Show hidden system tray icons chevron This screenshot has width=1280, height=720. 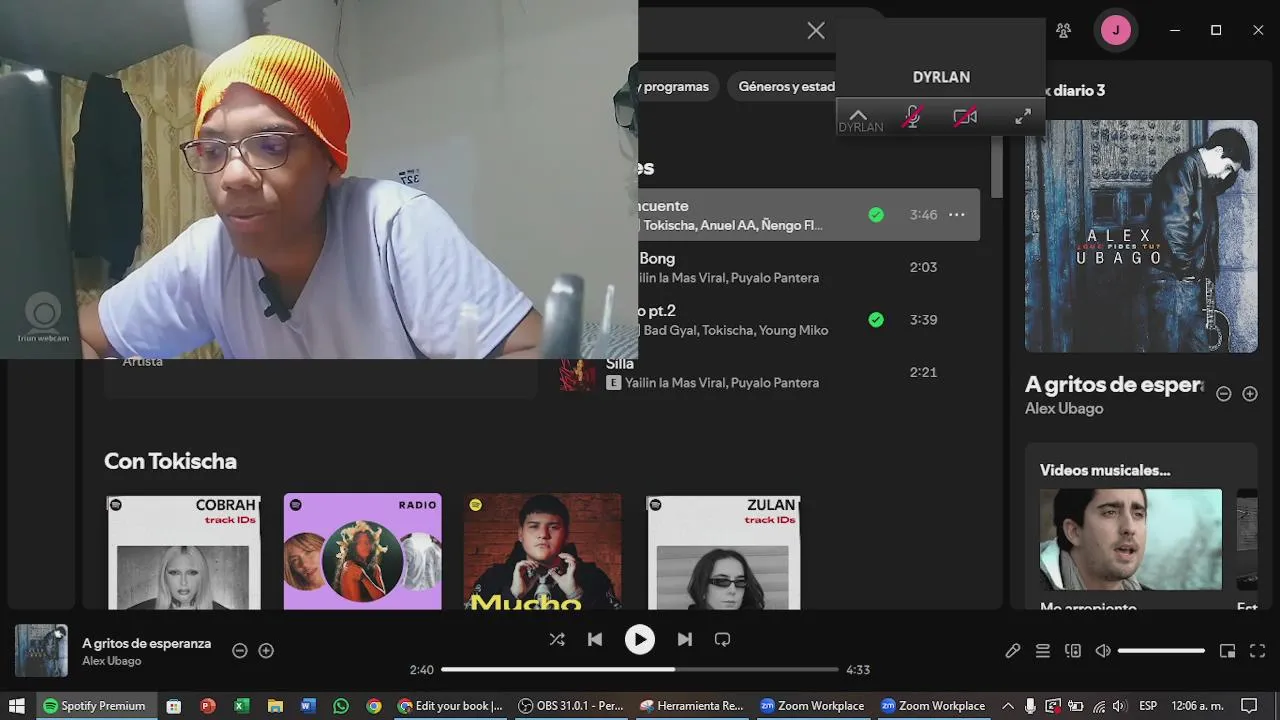point(1008,706)
